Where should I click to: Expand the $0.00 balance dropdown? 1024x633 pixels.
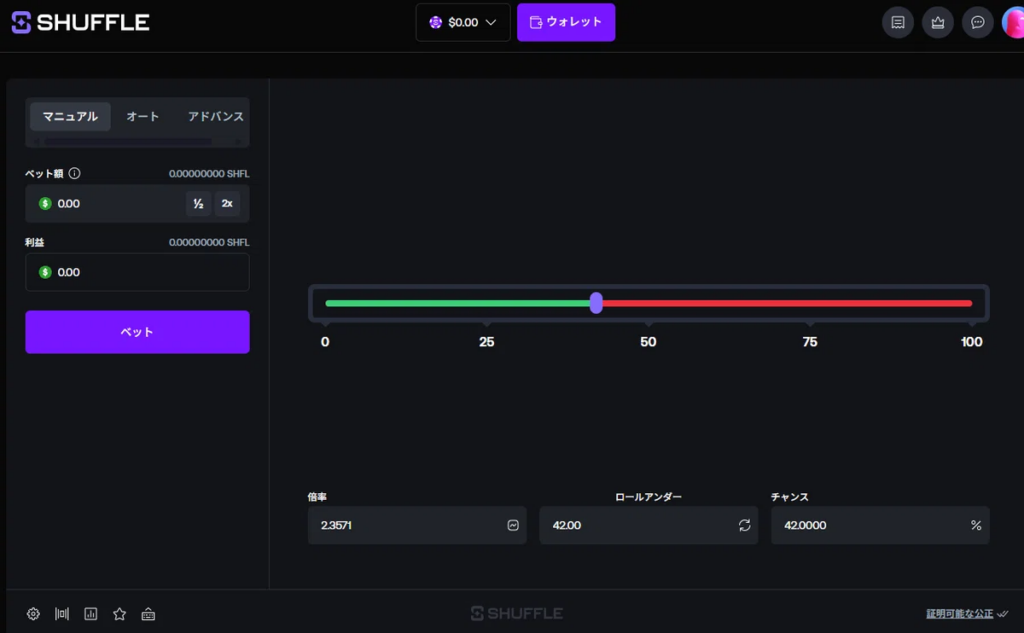click(463, 22)
